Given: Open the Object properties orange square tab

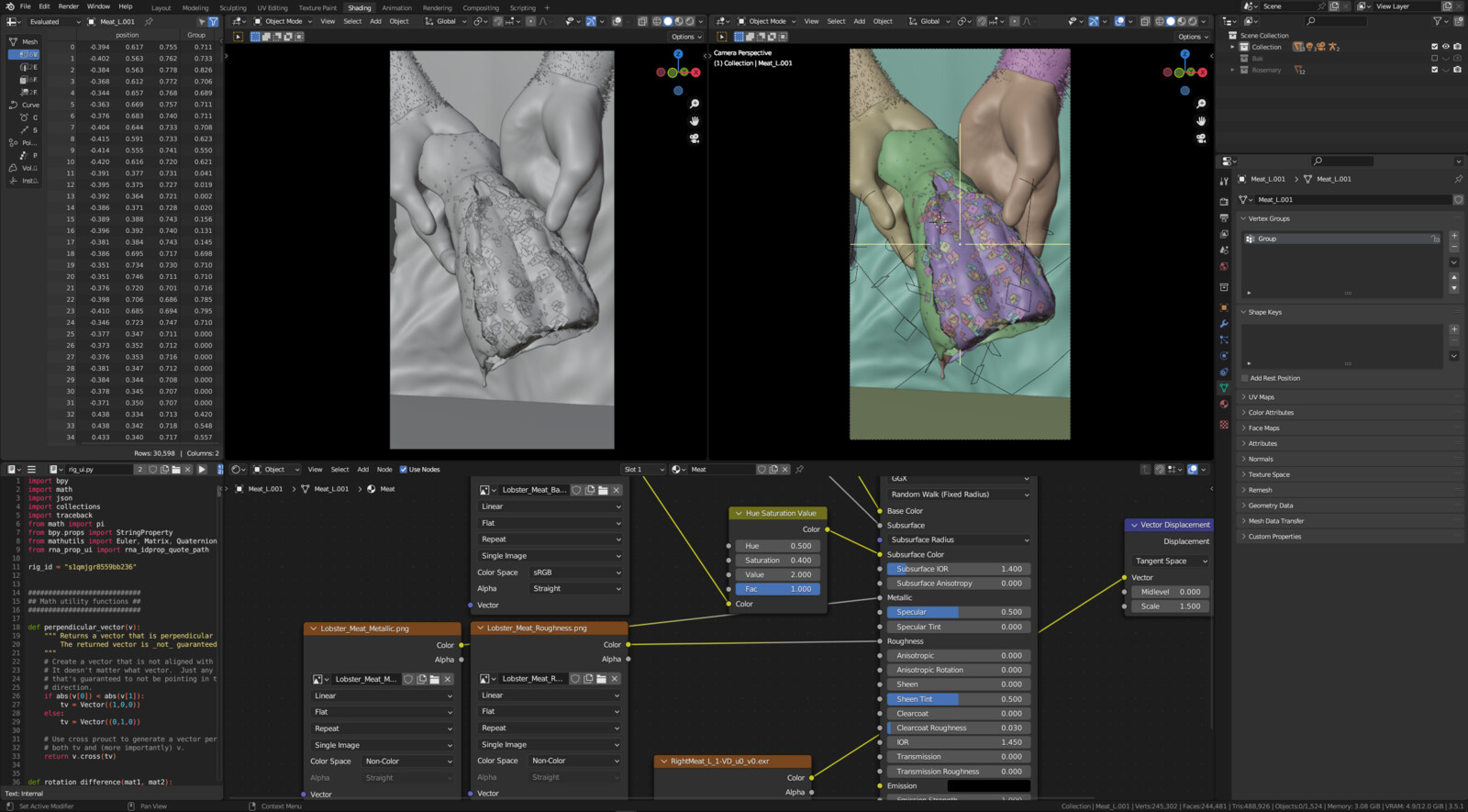Looking at the screenshot, I should [x=1224, y=307].
